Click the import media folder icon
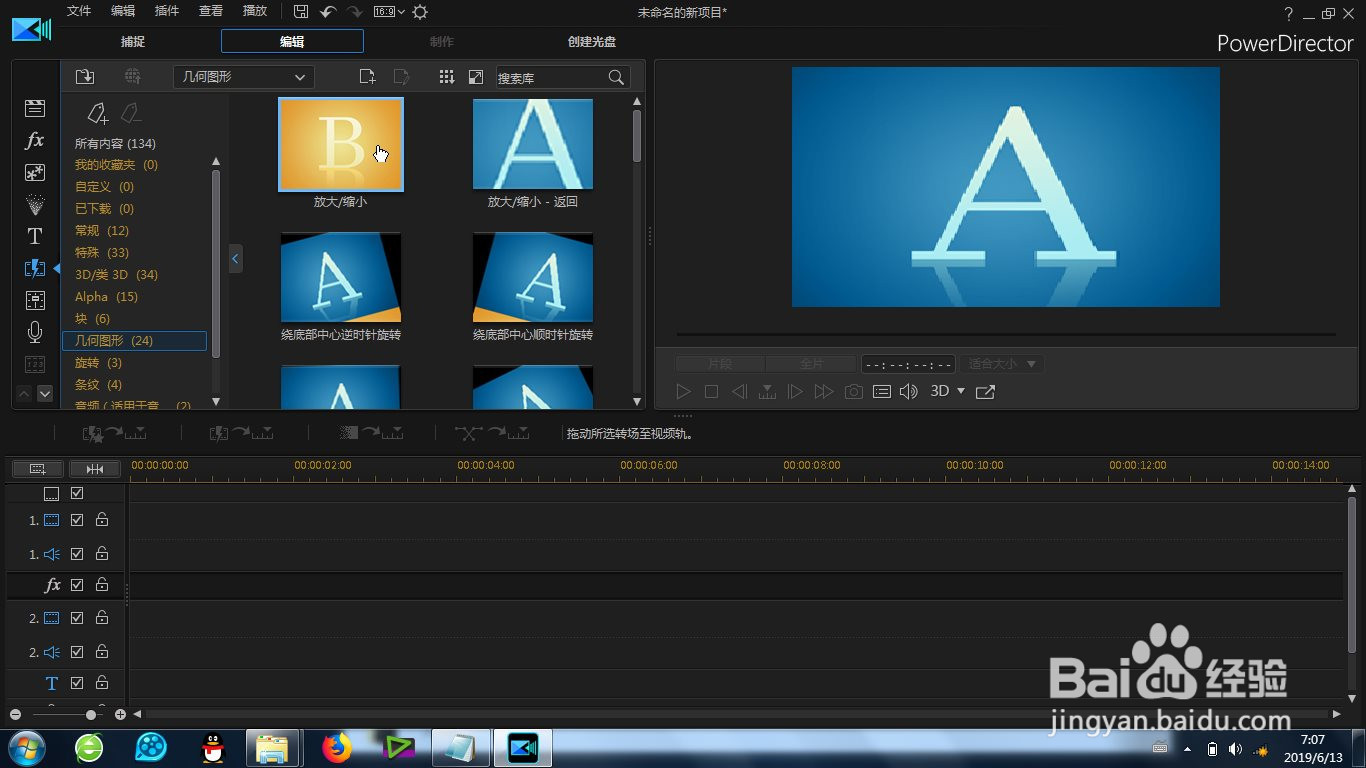1366x768 pixels. coord(85,77)
